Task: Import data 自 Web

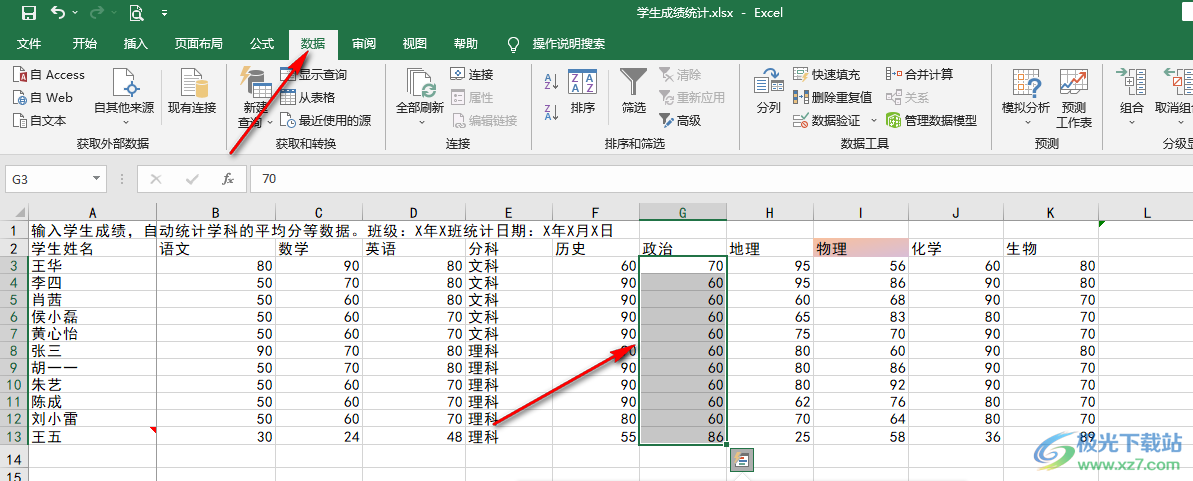Action: point(43,97)
